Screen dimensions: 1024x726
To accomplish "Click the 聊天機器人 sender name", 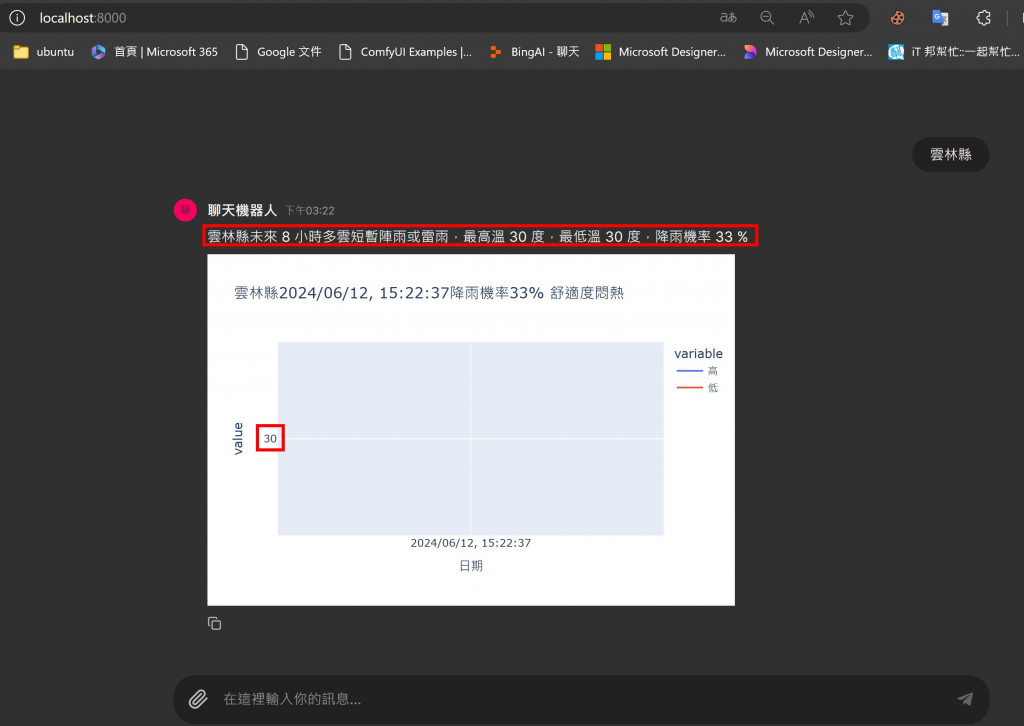I will 242,210.
